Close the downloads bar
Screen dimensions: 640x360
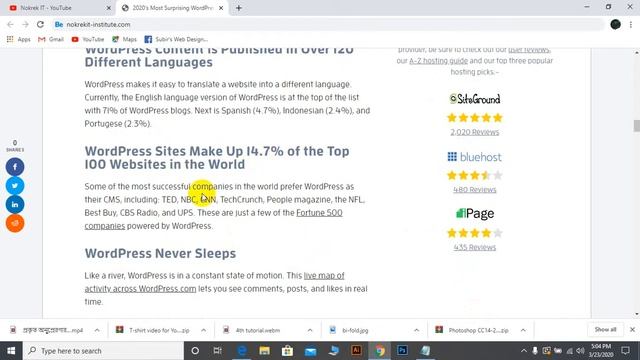pyautogui.click(x=632, y=330)
